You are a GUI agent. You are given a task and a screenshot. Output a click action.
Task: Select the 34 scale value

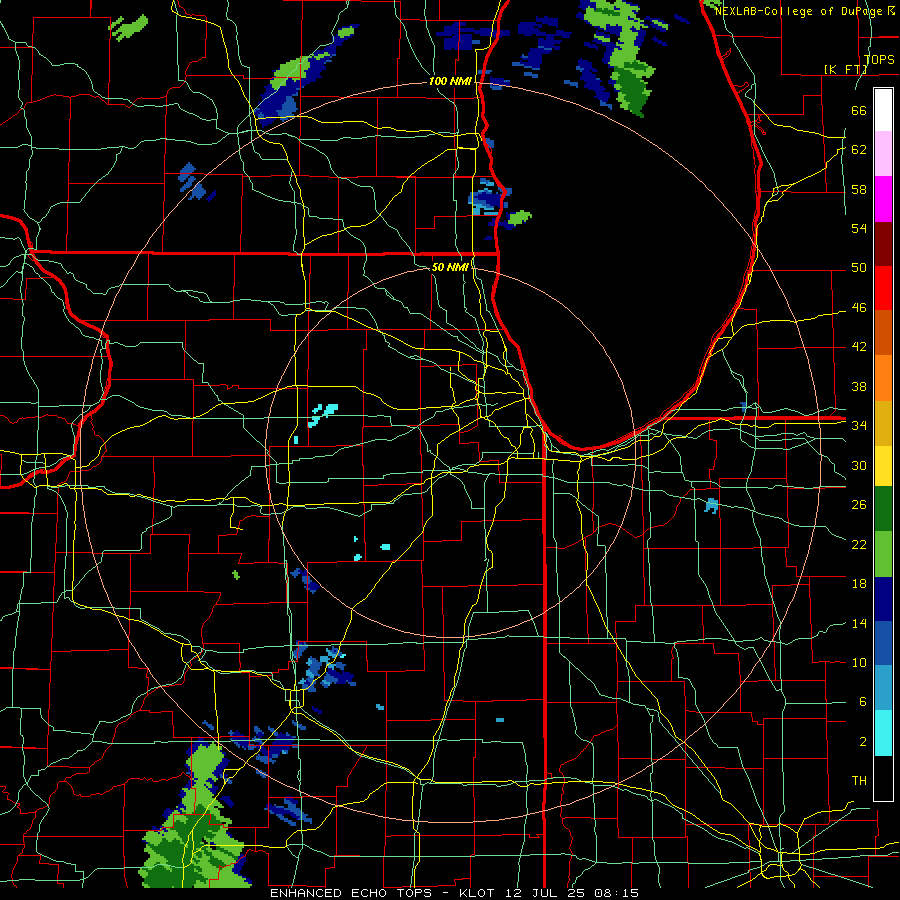859,425
